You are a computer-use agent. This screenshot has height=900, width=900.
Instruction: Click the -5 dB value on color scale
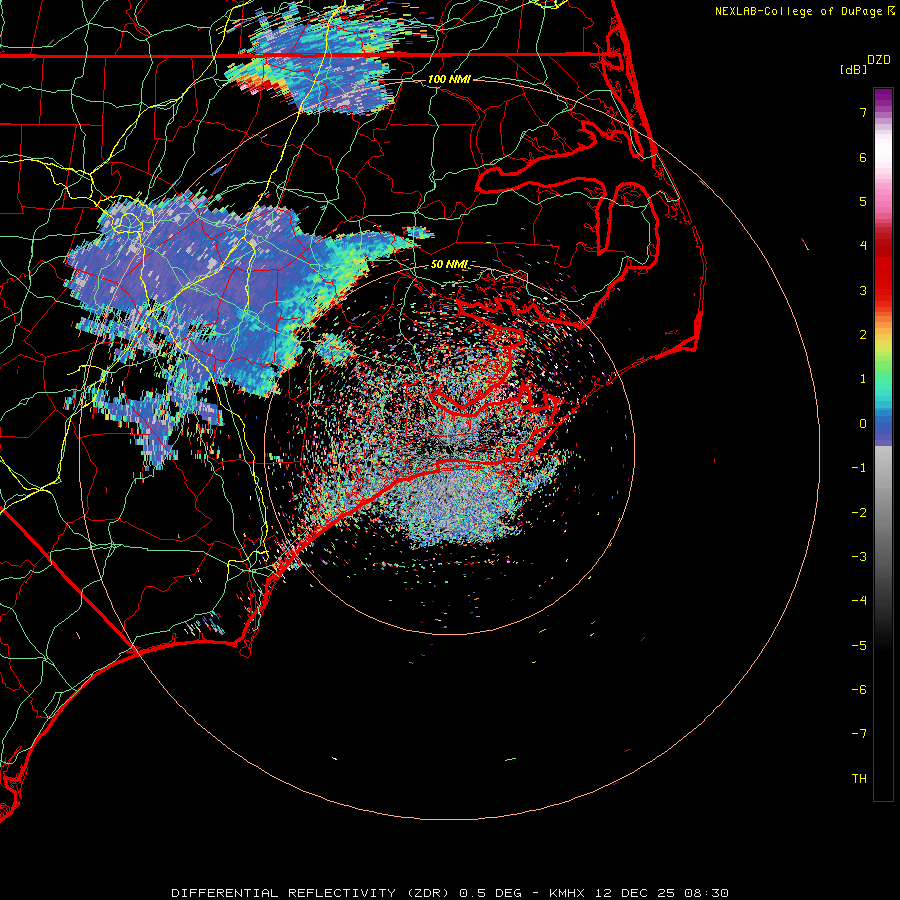pos(859,646)
